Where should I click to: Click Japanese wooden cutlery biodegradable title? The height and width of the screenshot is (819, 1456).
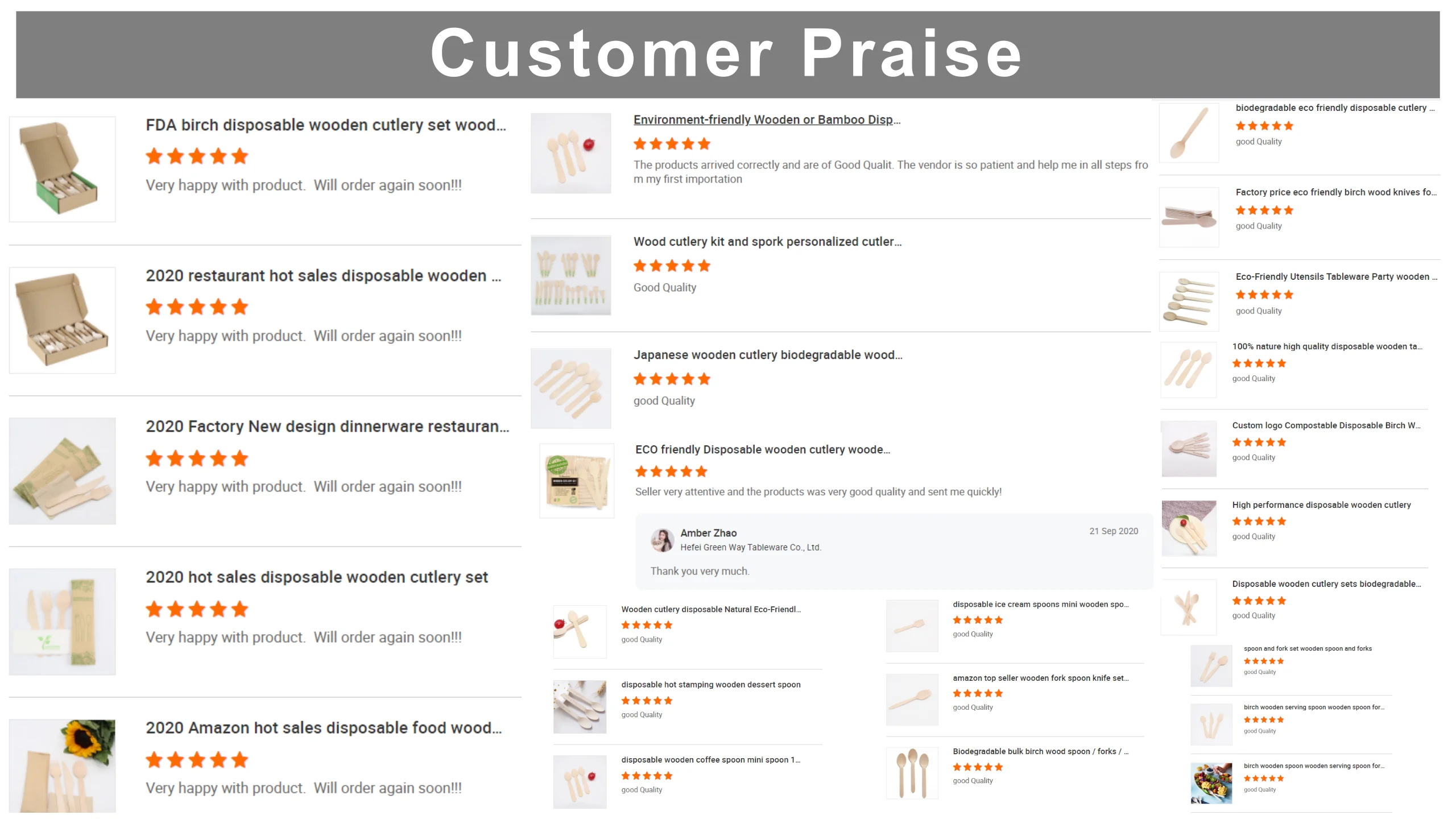point(767,355)
